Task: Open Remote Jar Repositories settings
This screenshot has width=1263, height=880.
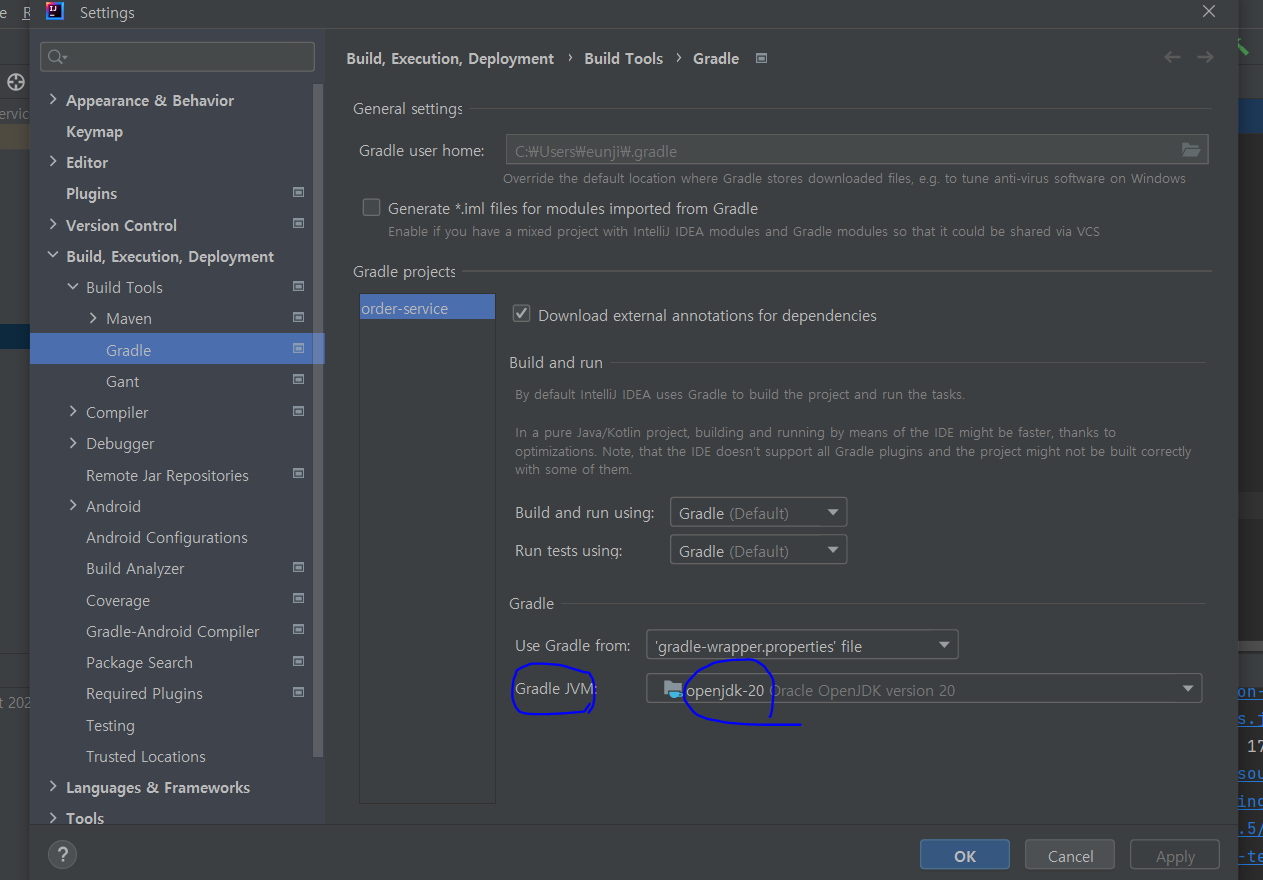Action: point(167,475)
